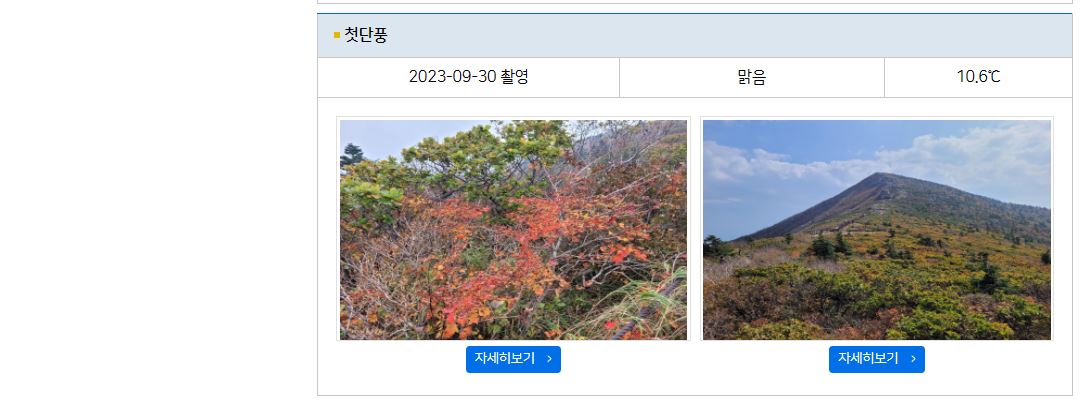Click the blank white area left of the panel
The height and width of the screenshot is (400, 1080).
158,200
